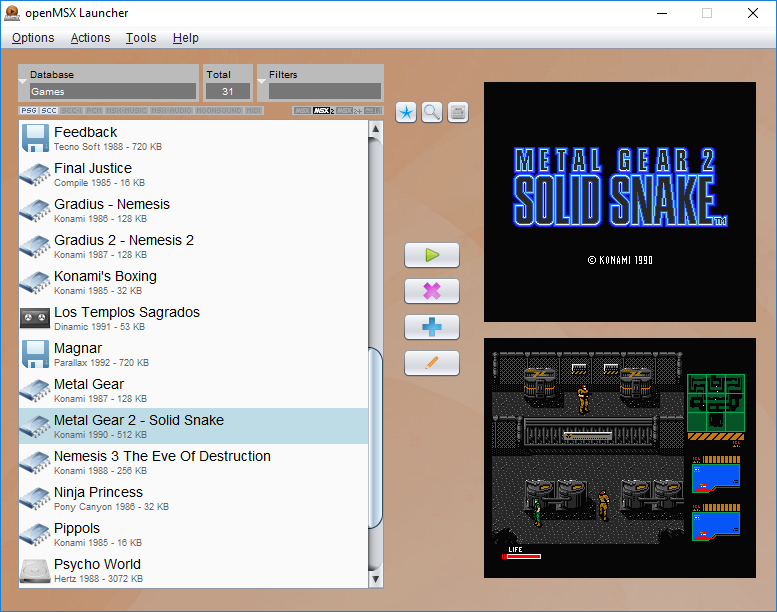The height and width of the screenshot is (612, 777).
Task: Click the Games database name field
Action: click(x=112, y=91)
